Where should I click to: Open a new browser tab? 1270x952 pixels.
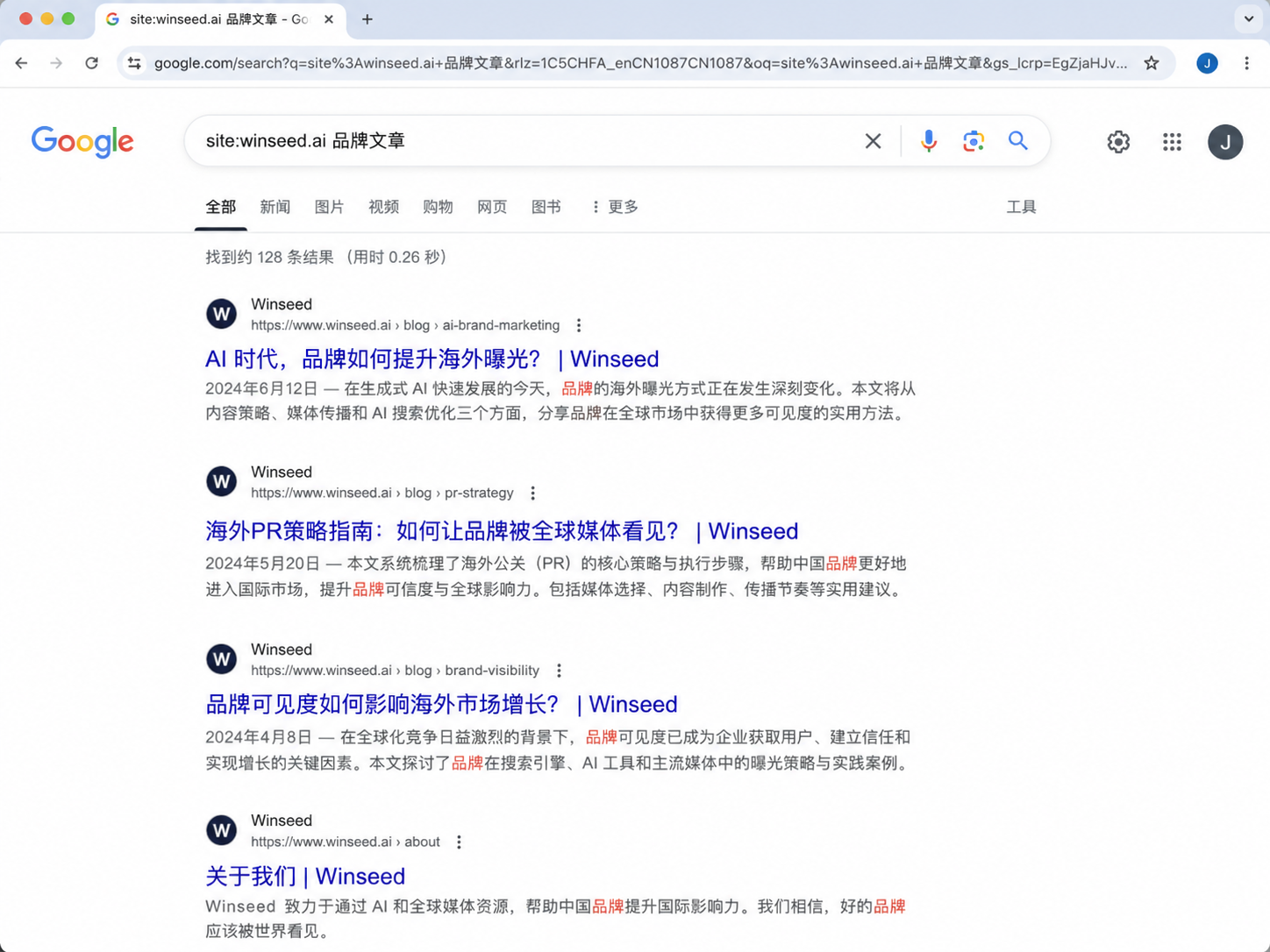click(x=367, y=19)
